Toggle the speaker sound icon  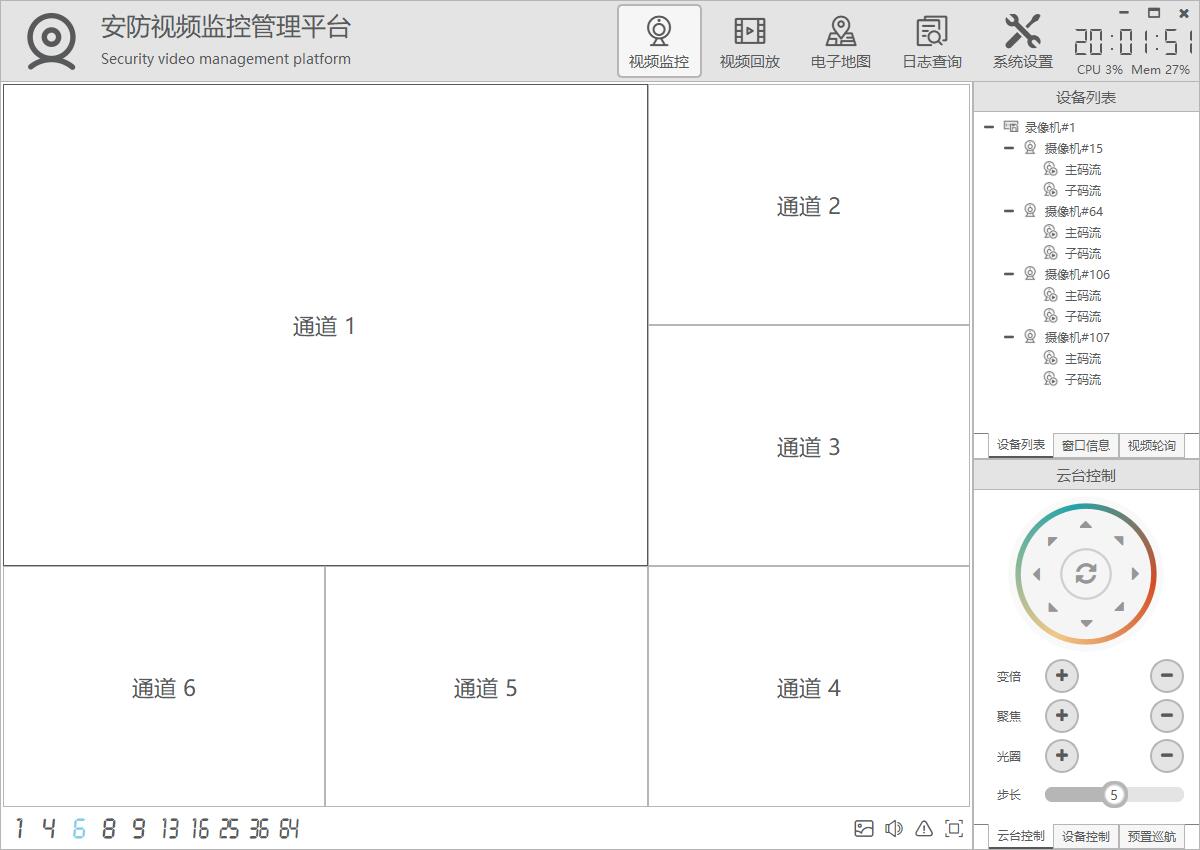point(894,828)
